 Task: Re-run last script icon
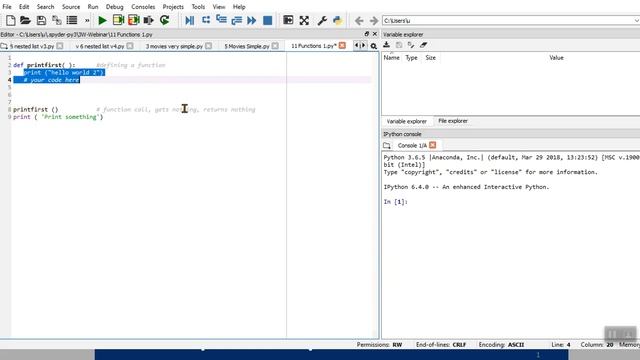coord(164,20)
